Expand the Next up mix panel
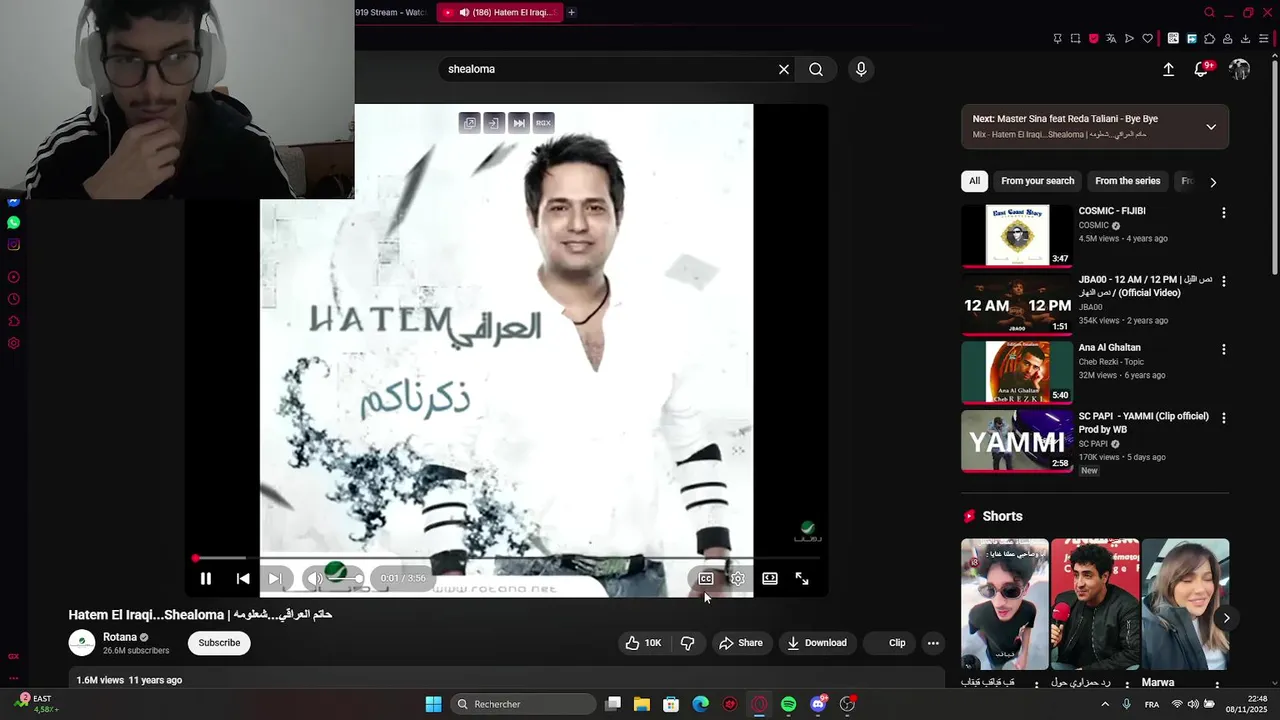Screen dimensions: 1280x720 1211,127
